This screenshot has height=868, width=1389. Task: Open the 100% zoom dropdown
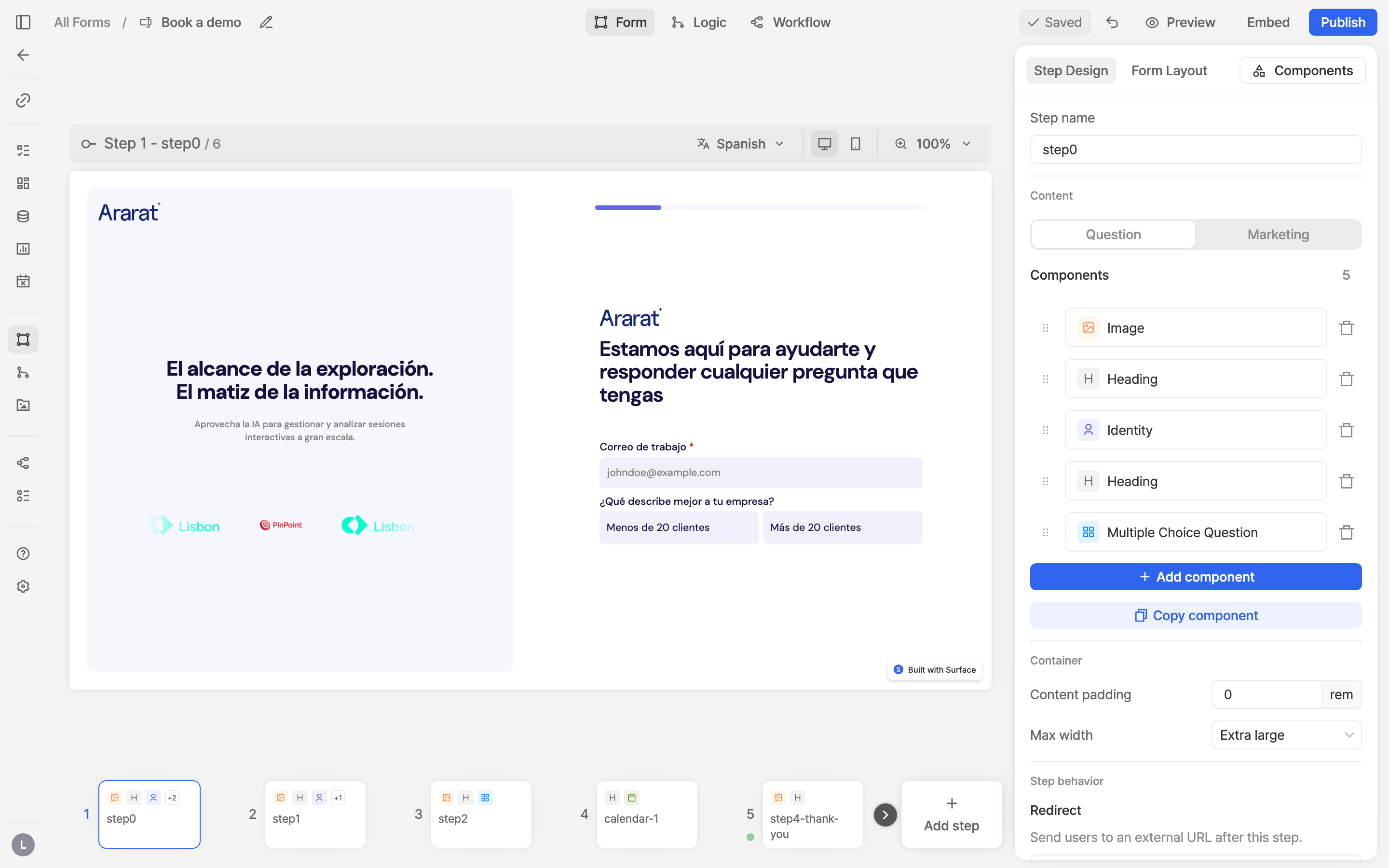(x=933, y=144)
